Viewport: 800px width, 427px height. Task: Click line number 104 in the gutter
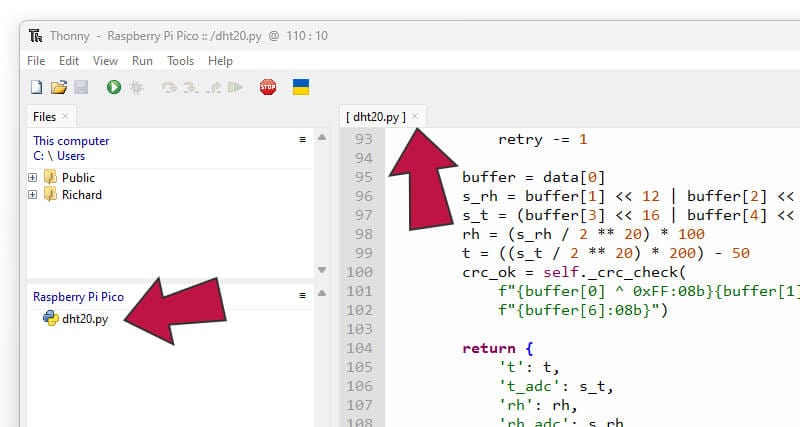click(x=360, y=348)
